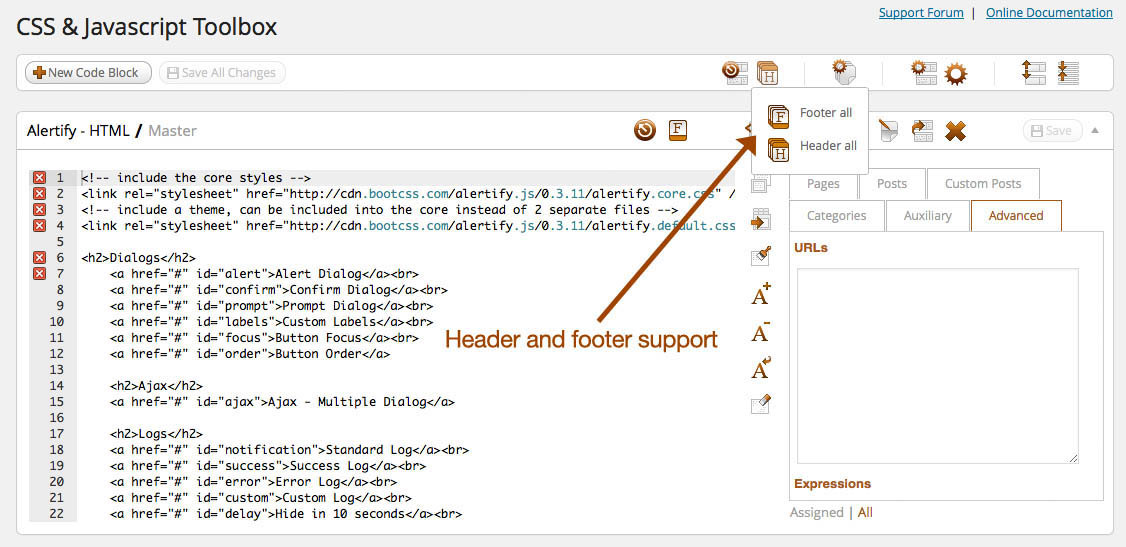
Task: Click the error marker on line 6
Action: click(40, 258)
